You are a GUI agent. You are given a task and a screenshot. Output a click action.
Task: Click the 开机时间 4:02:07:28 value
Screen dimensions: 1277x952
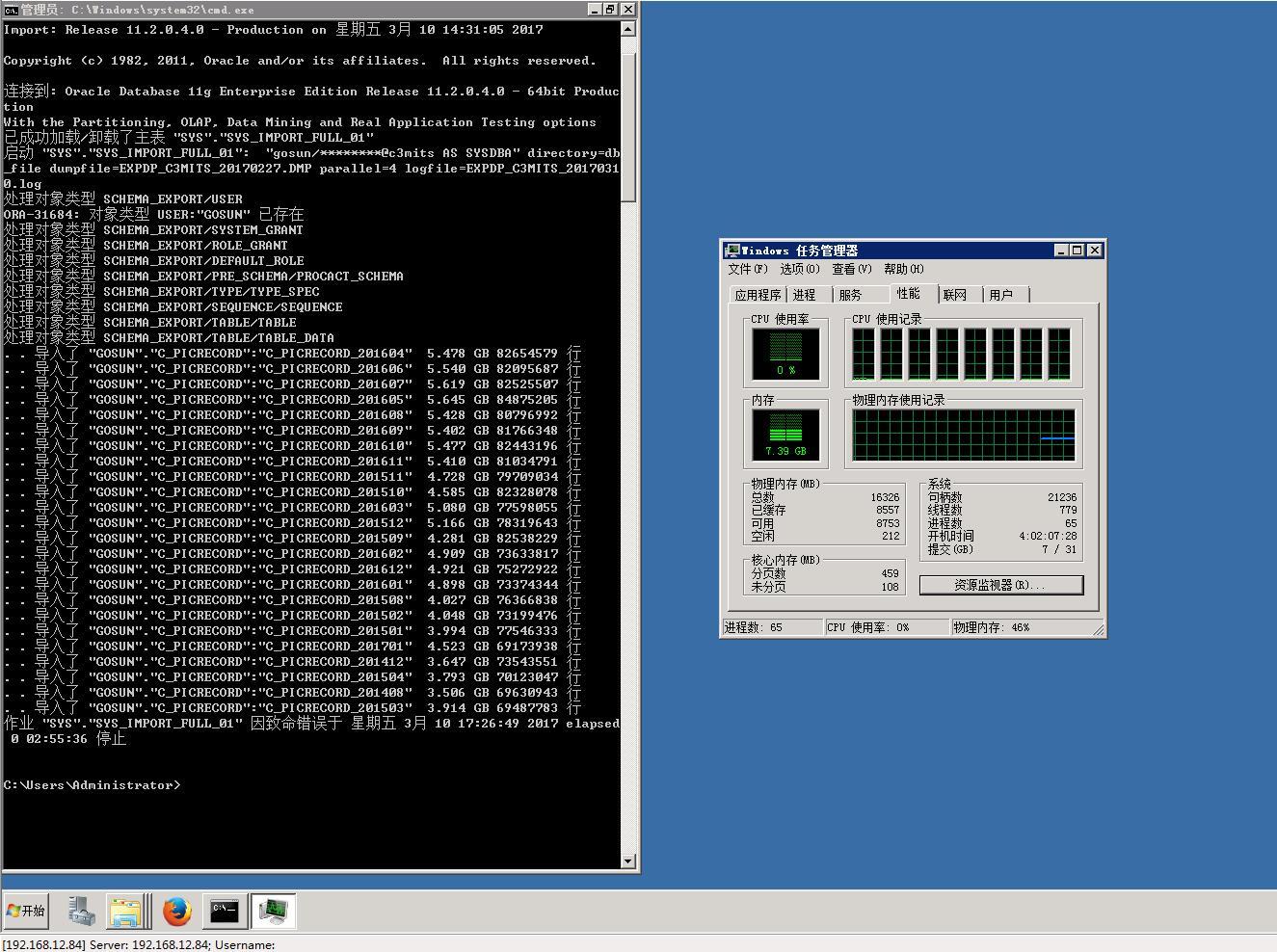[x=1048, y=537]
